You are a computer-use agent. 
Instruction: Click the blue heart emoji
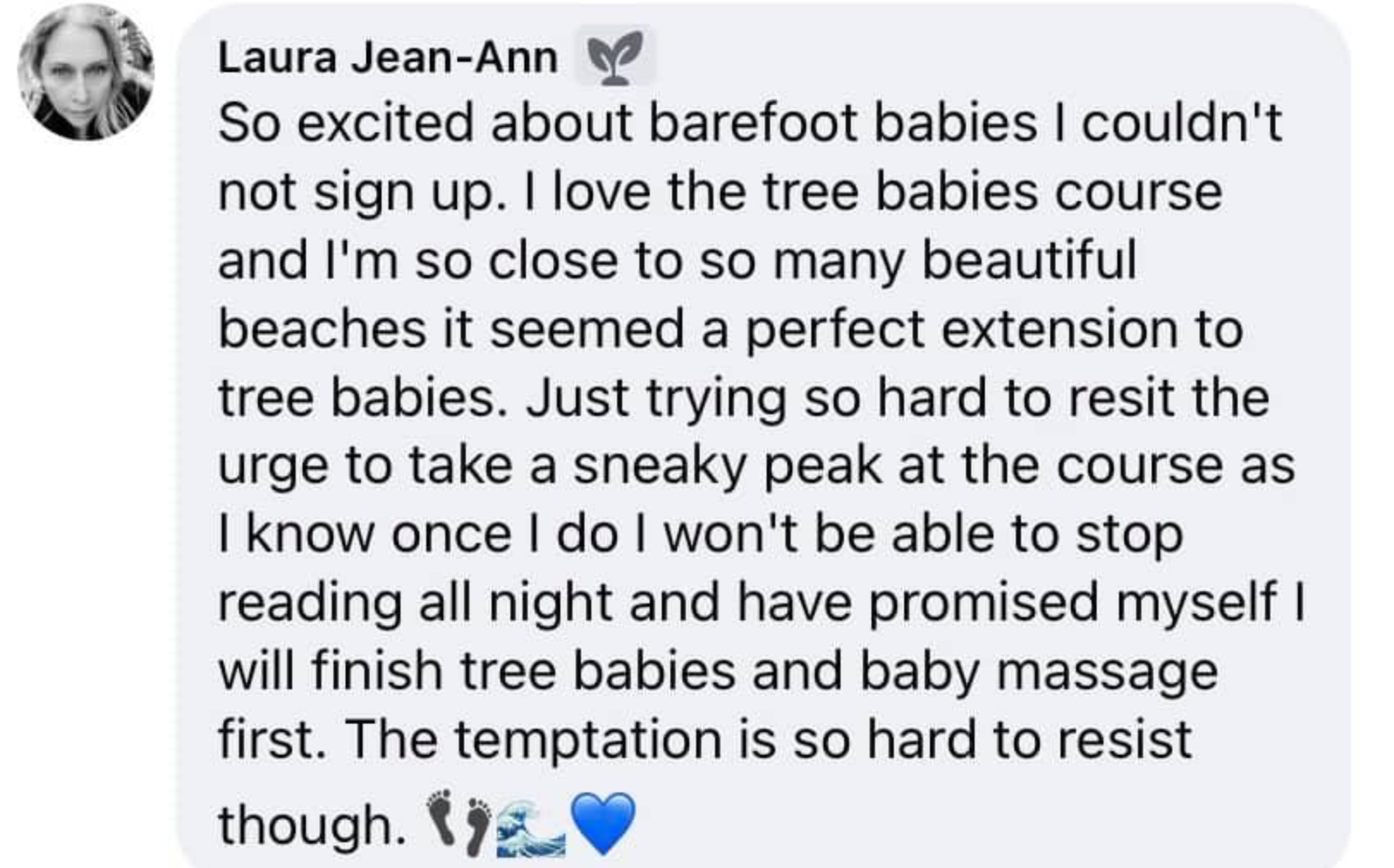603,823
